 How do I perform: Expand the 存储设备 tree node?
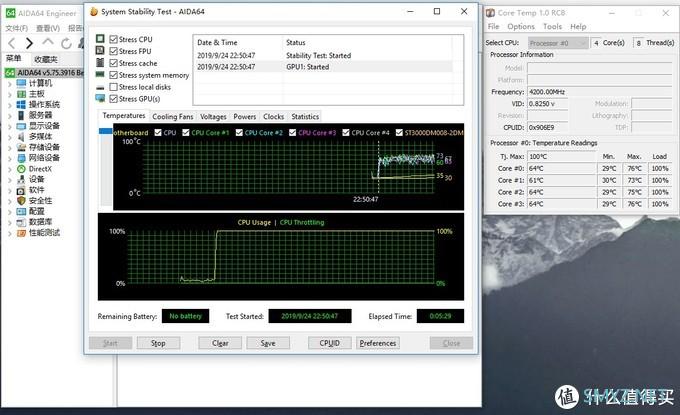[x=10, y=147]
